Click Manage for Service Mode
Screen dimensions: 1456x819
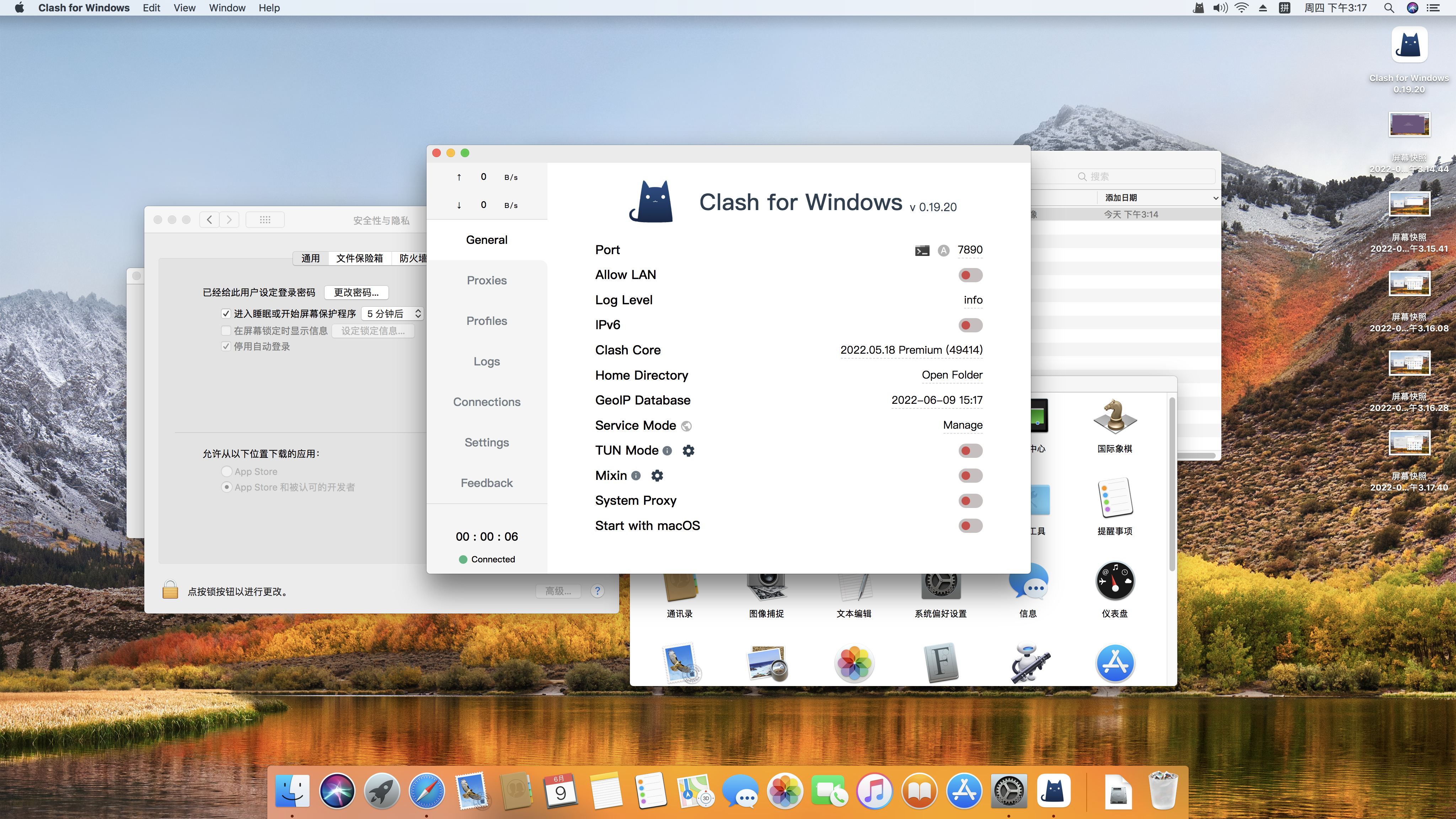pos(963,425)
